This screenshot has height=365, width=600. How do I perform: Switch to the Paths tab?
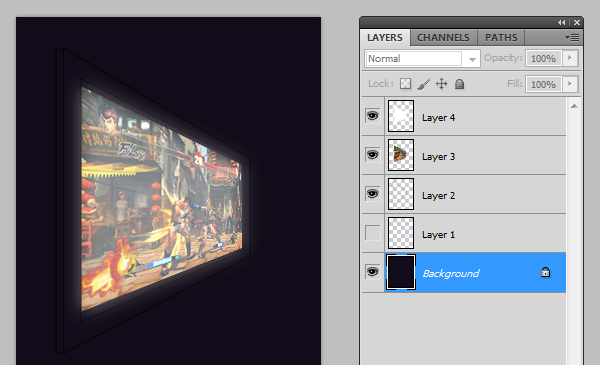point(501,37)
